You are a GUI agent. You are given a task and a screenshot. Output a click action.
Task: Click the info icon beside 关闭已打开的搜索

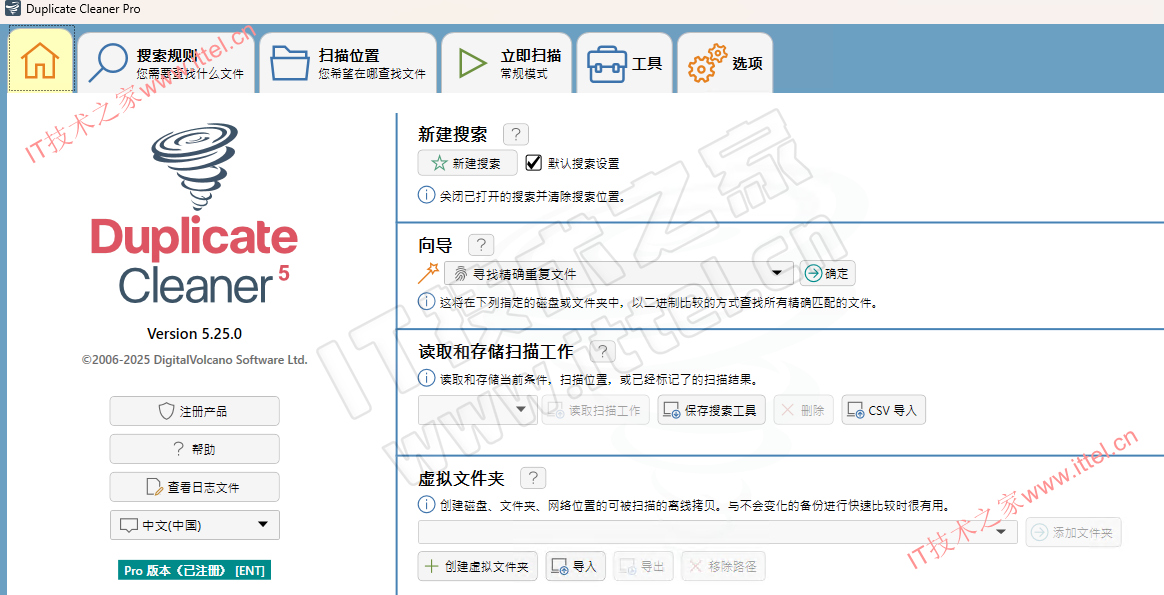[x=426, y=195]
